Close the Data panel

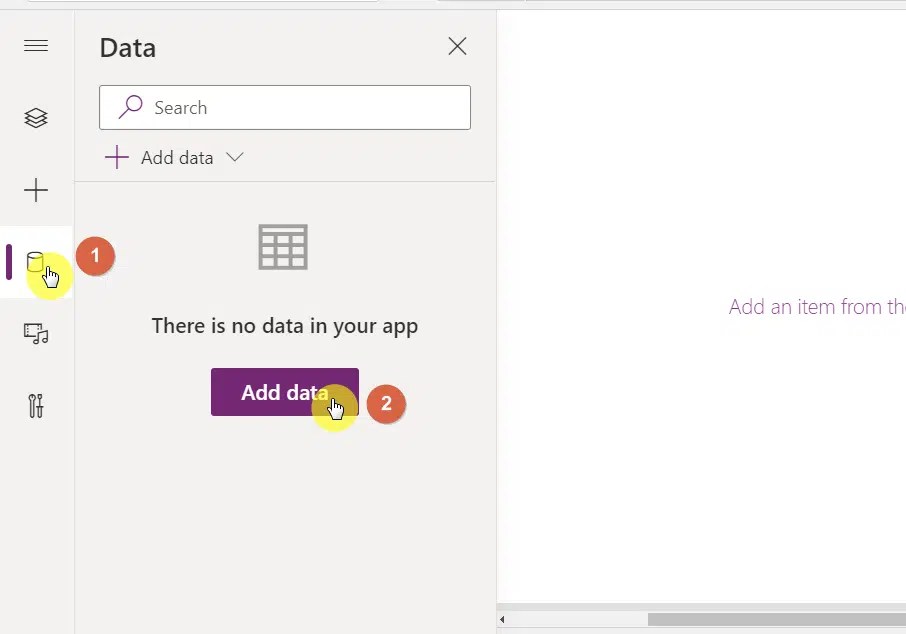click(457, 46)
